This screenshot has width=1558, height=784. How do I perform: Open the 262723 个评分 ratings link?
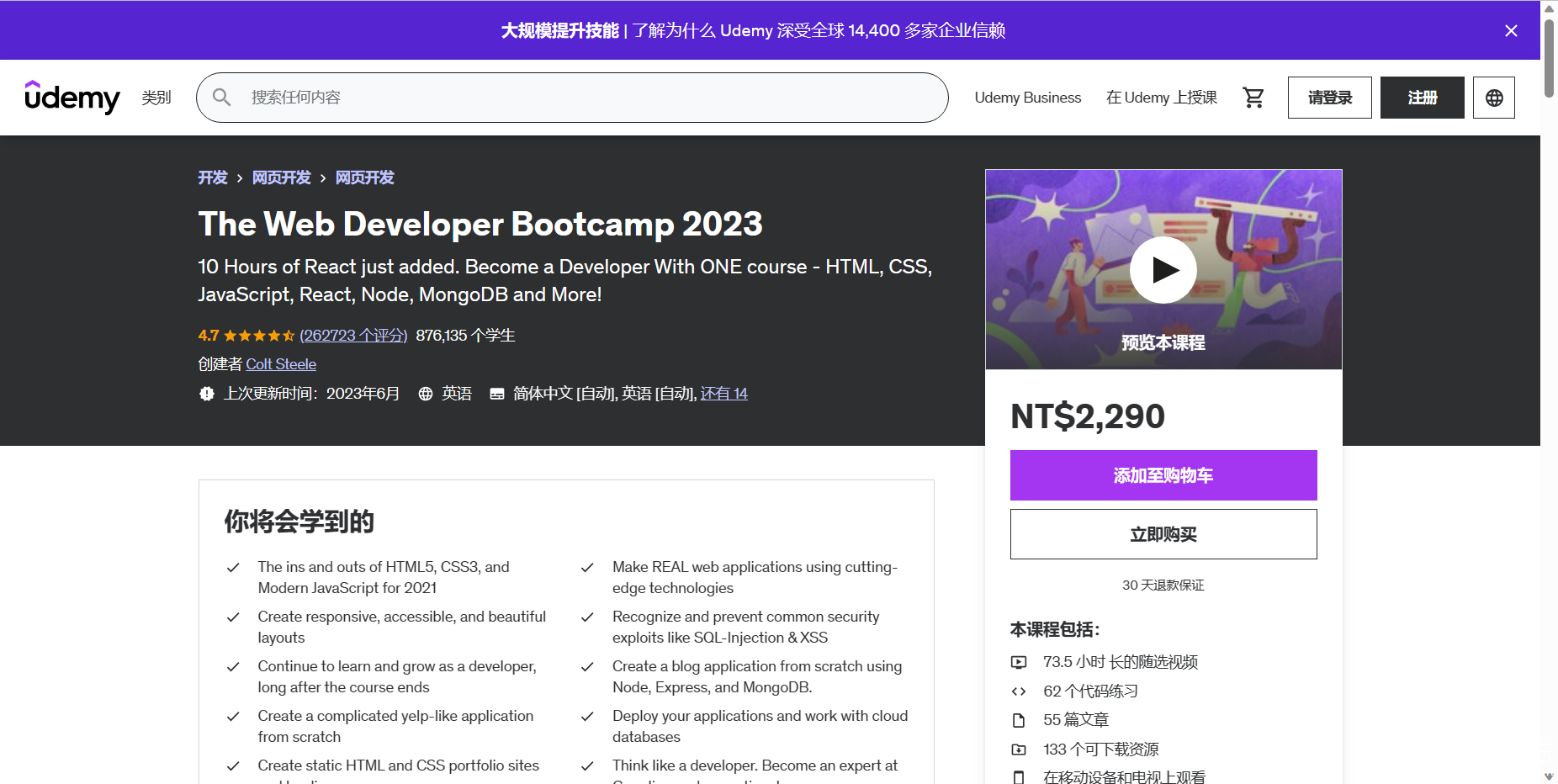[353, 336]
